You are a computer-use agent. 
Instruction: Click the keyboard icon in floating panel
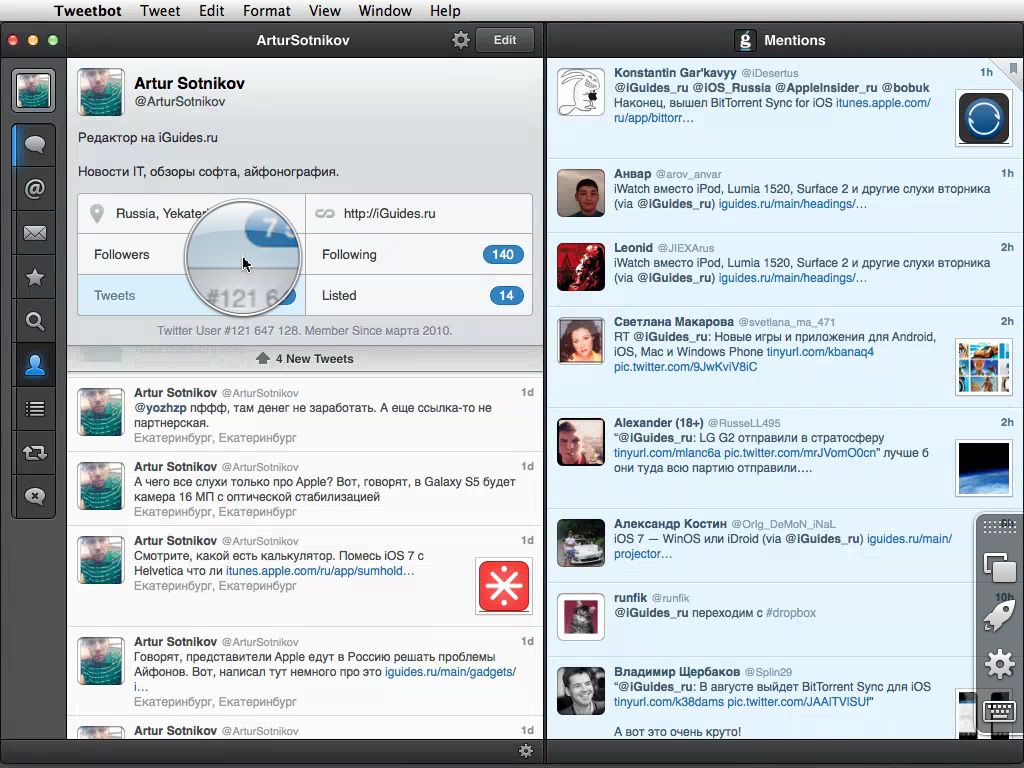point(1000,711)
